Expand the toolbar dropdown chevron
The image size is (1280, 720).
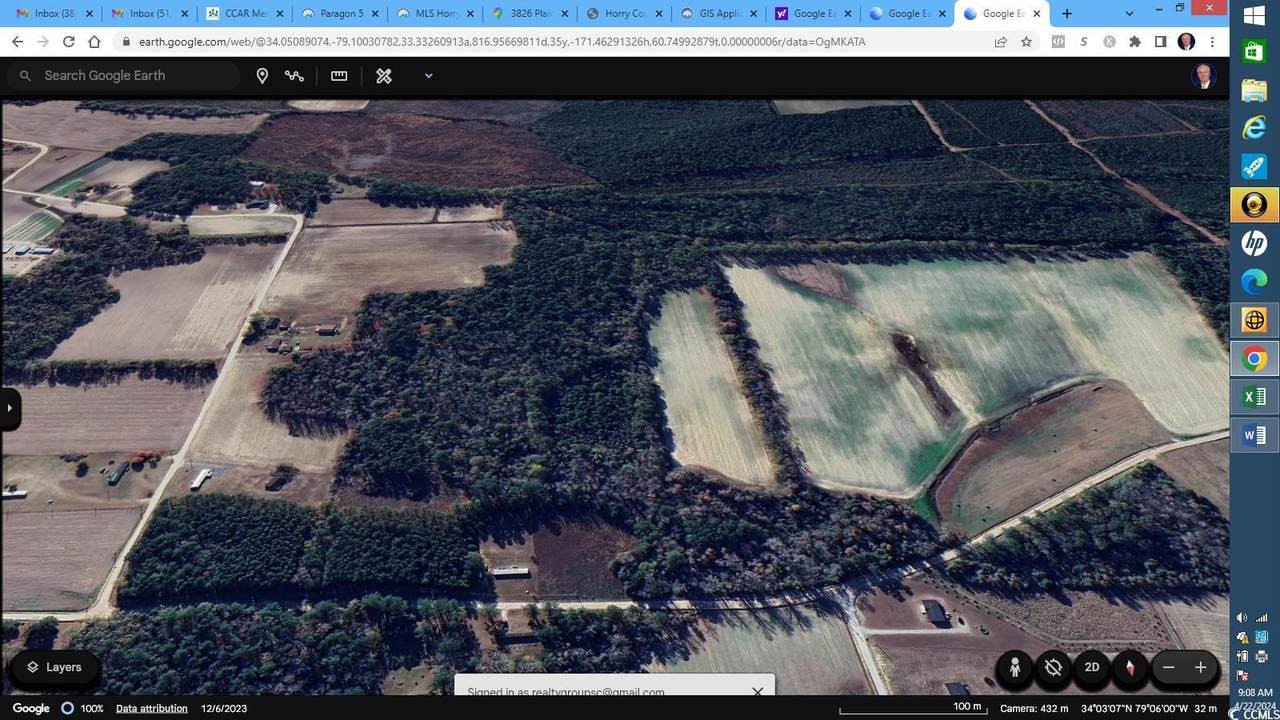click(428, 76)
